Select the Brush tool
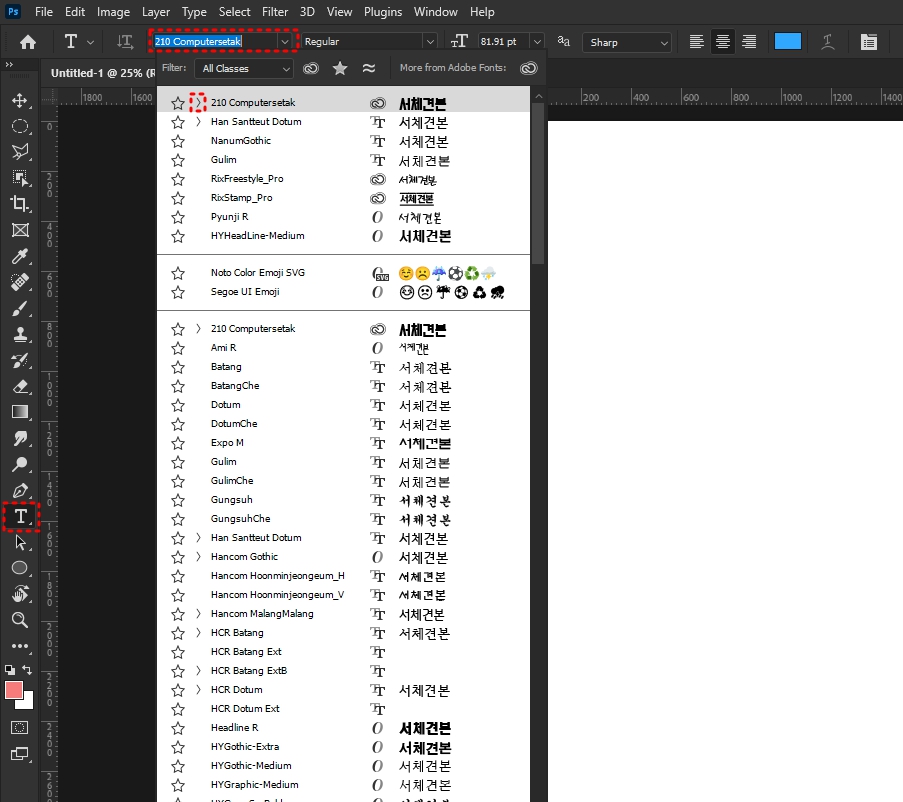Viewport: 903px width, 802px height. [x=20, y=309]
